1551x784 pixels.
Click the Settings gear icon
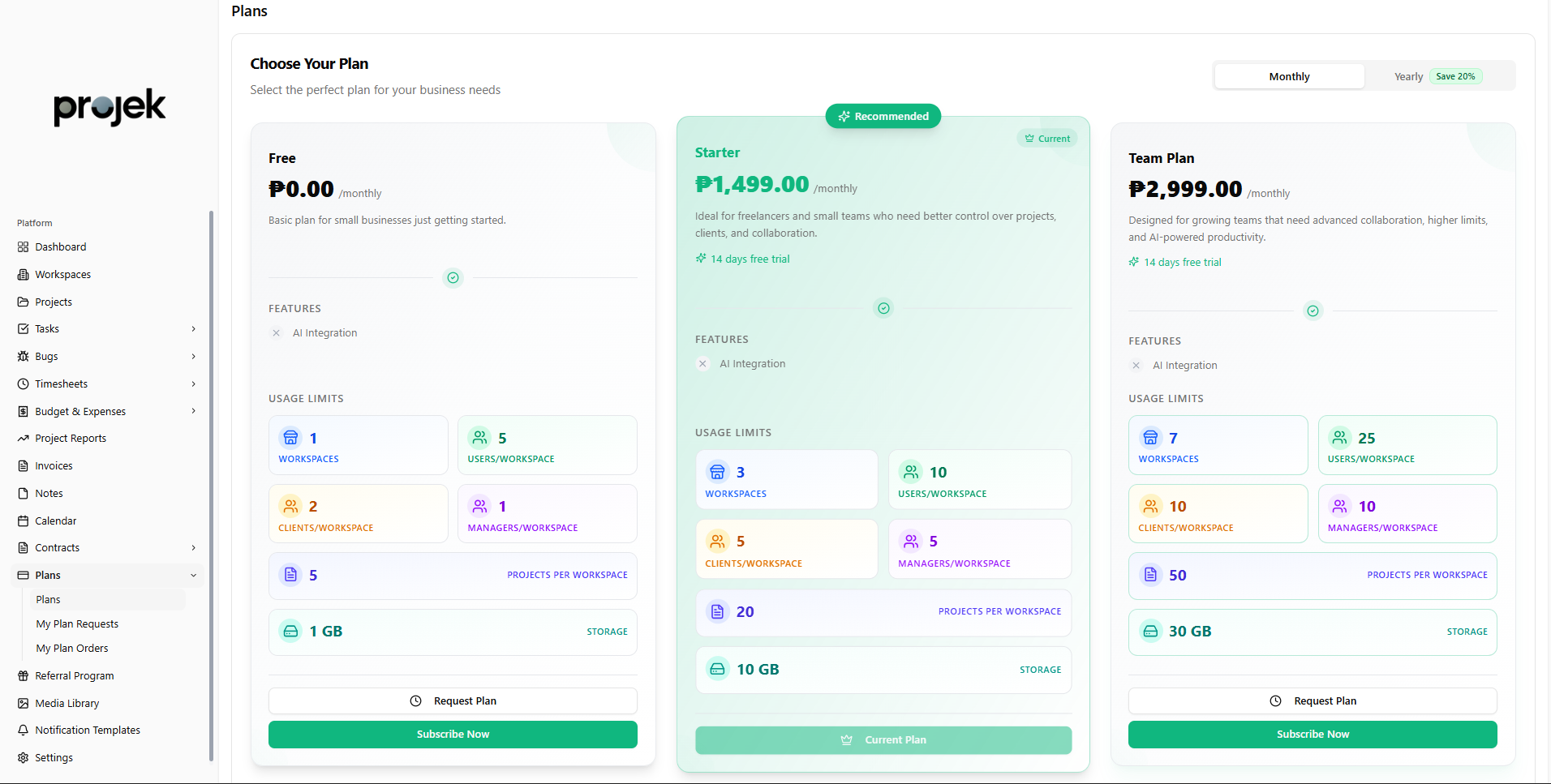(23, 758)
